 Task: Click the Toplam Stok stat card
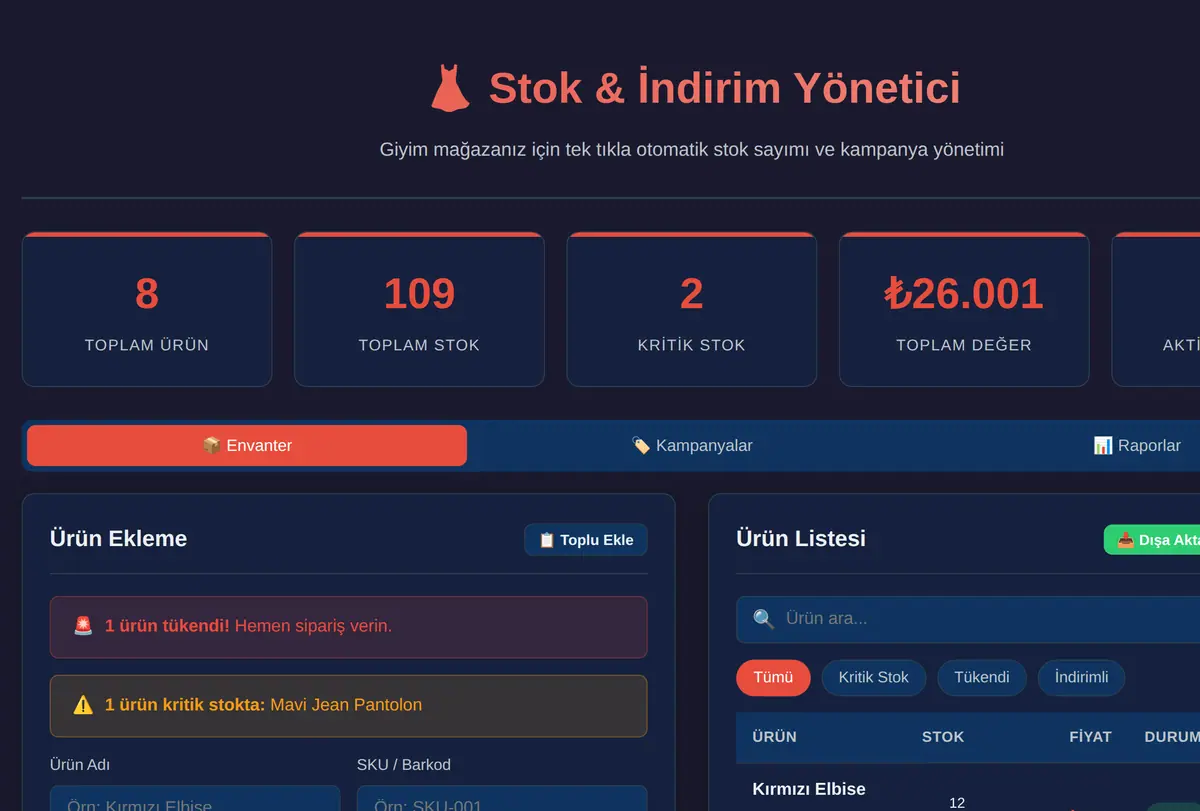tap(419, 309)
